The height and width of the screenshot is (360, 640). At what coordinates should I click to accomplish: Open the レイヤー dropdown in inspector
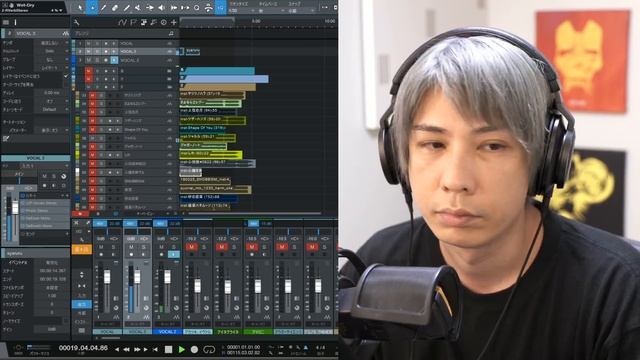tap(51, 68)
